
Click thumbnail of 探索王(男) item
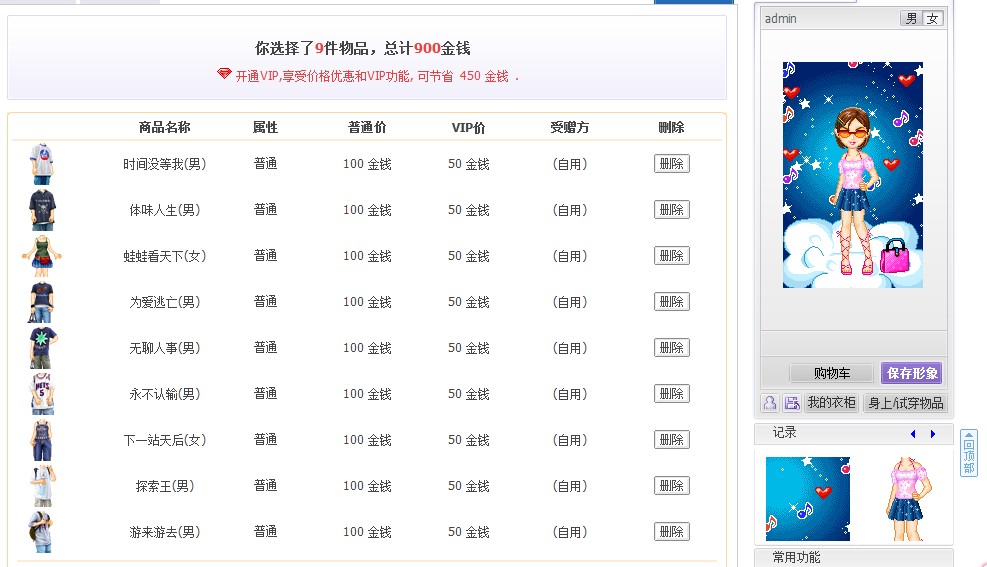[42, 485]
